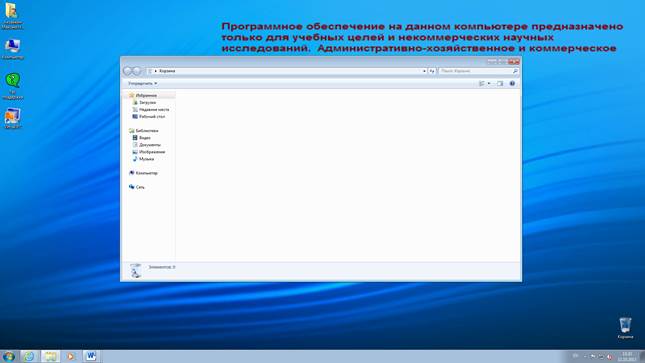Click the Forward navigation arrow in Explorer

tap(137, 71)
